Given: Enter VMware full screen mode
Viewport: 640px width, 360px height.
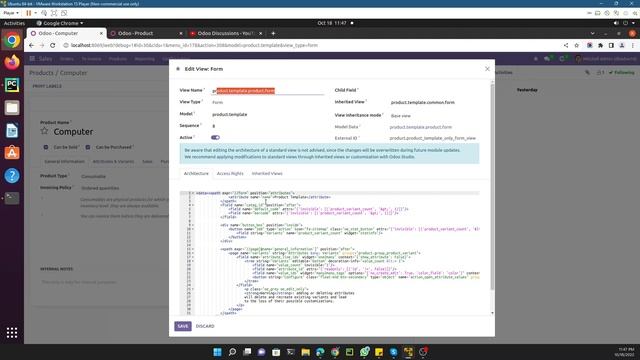Looking at the screenshot, I should tap(54, 13).
